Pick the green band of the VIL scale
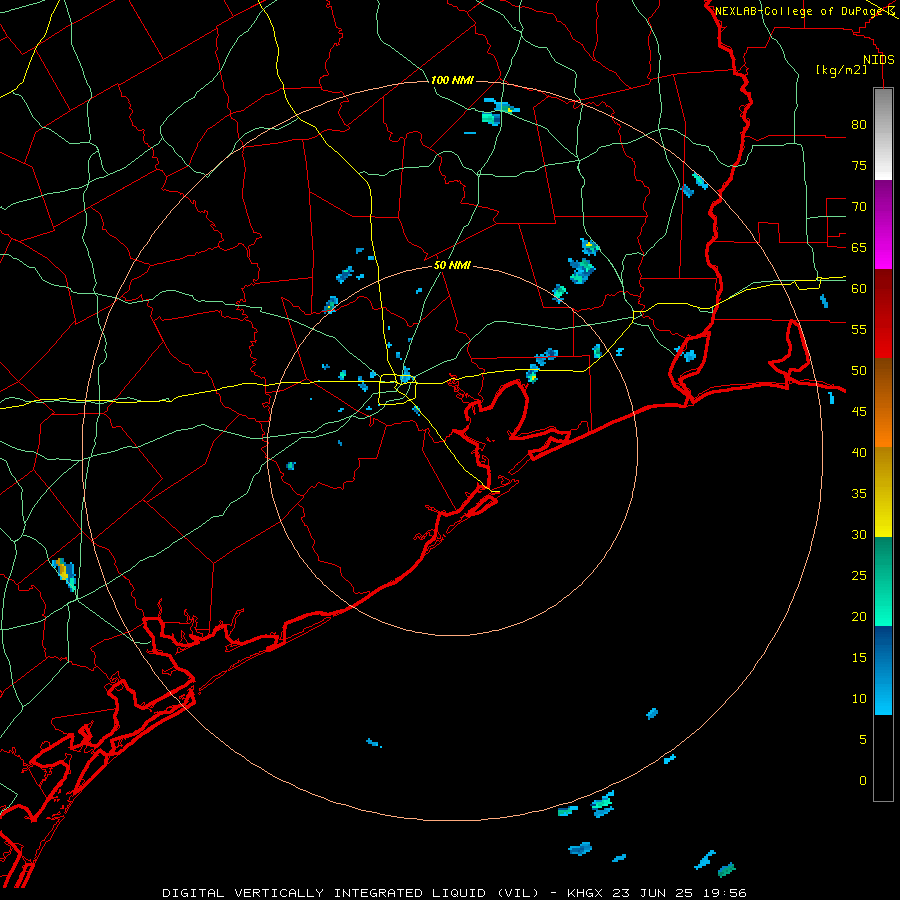 pyautogui.click(x=883, y=581)
